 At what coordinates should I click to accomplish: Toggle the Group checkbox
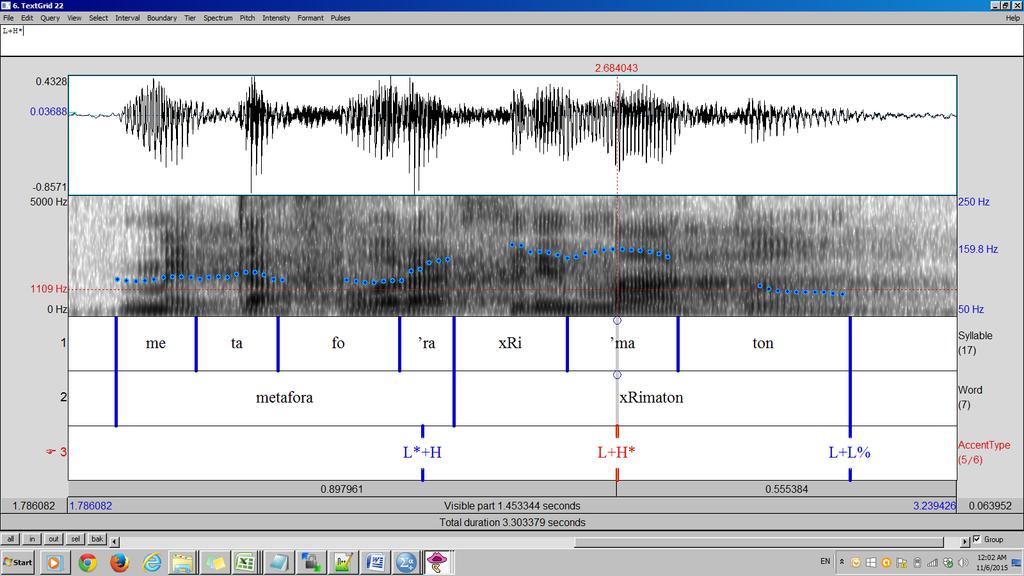tap(977, 539)
